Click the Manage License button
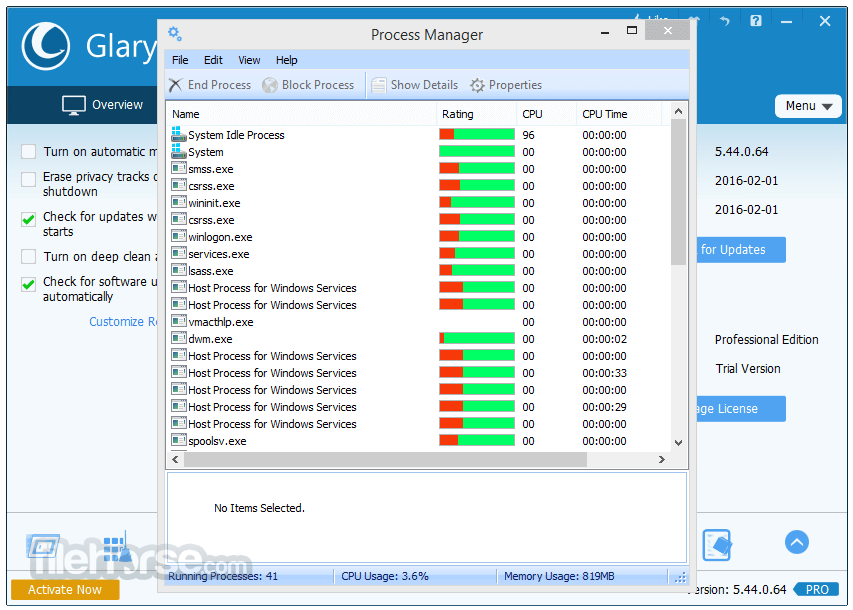The width and height of the screenshot is (853, 610). tap(741, 409)
